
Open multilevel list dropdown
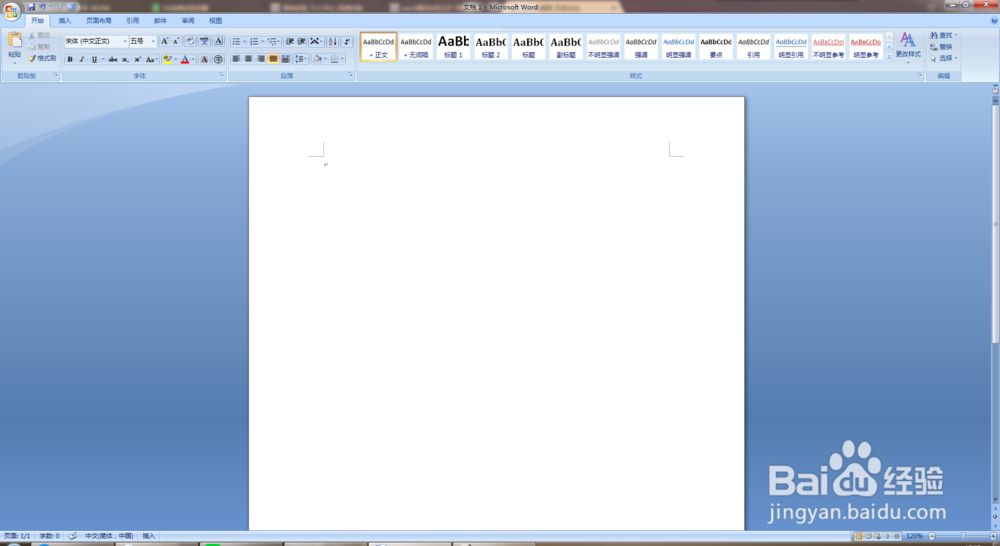274,41
